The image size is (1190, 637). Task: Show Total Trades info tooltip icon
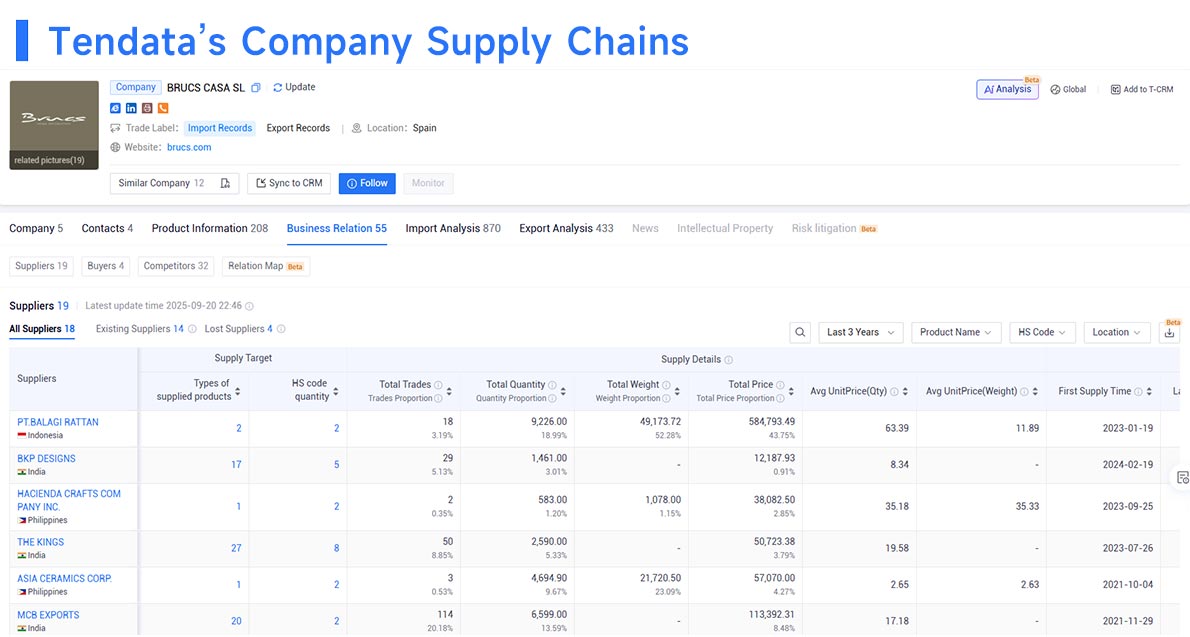click(438, 385)
